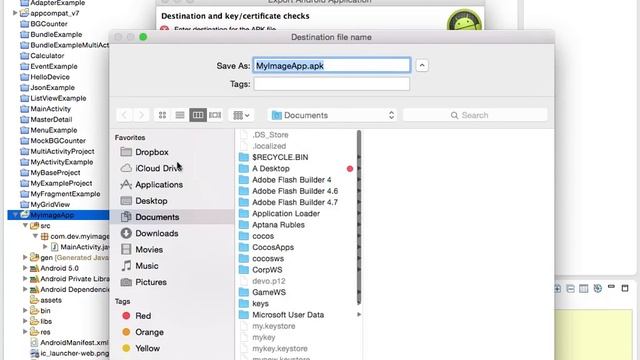Click the Eclipse panel minimize icon
Image resolution: width=640 pixels, height=360 pixels.
(611, 287)
